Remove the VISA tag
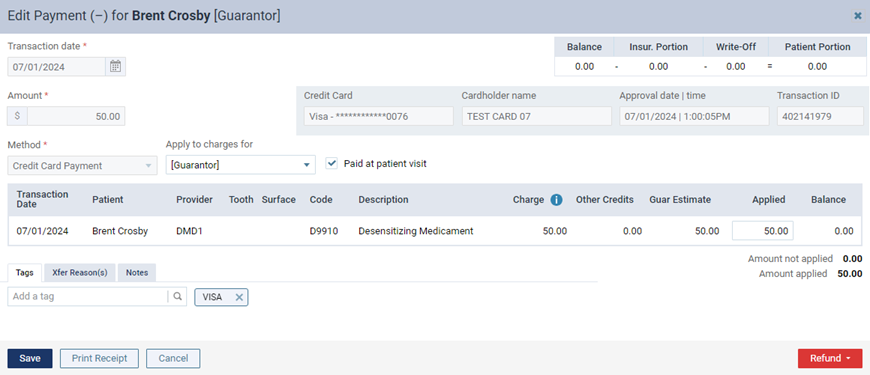The height and width of the screenshot is (375, 870). coord(239,297)
